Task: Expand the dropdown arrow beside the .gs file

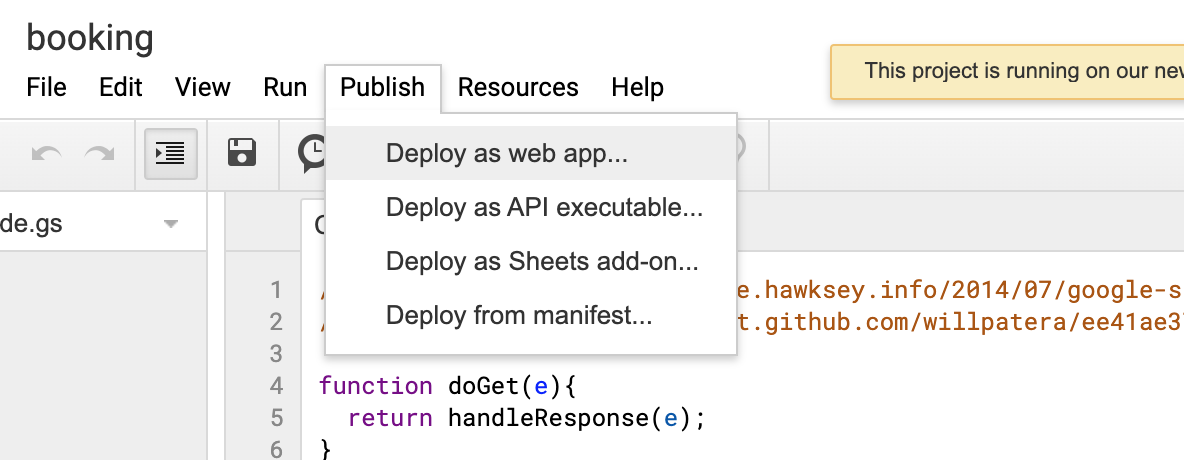Action: pyautogui.click(x=170, y=224)
